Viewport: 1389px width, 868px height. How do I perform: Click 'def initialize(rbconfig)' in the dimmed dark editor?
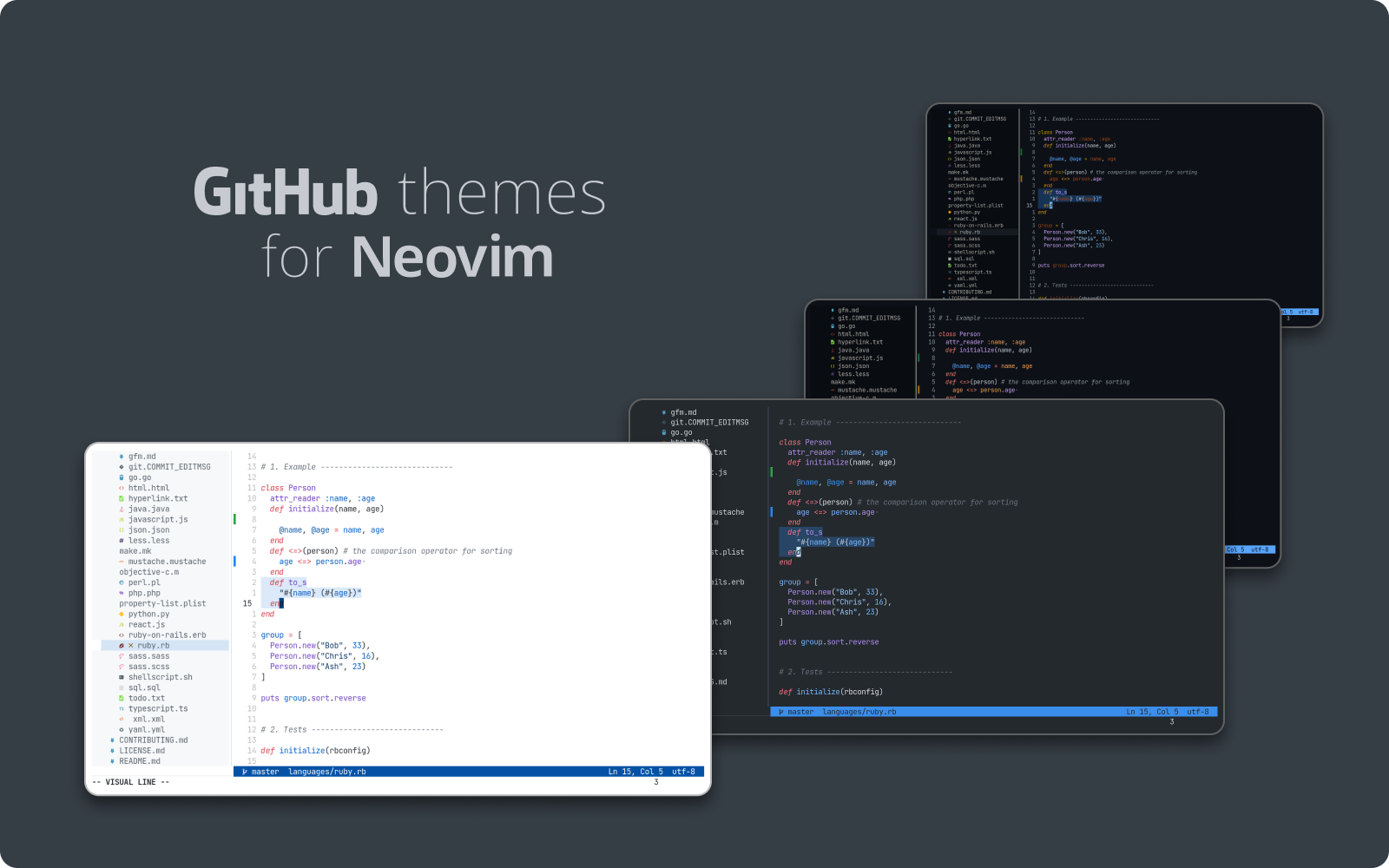pyautogui.click(x=831, y=692)
